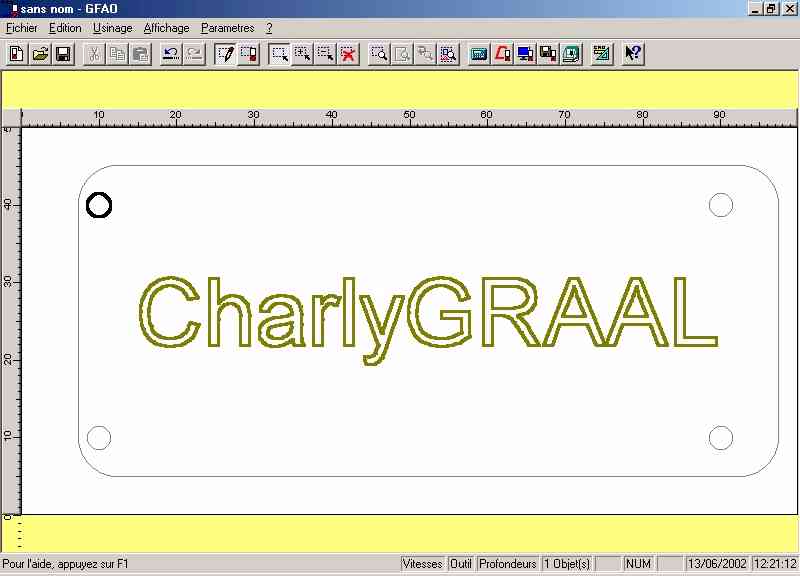Viewport: 800px width, 576px height.
Task: Click the time 12:21:12
Action: pos(775,564)
